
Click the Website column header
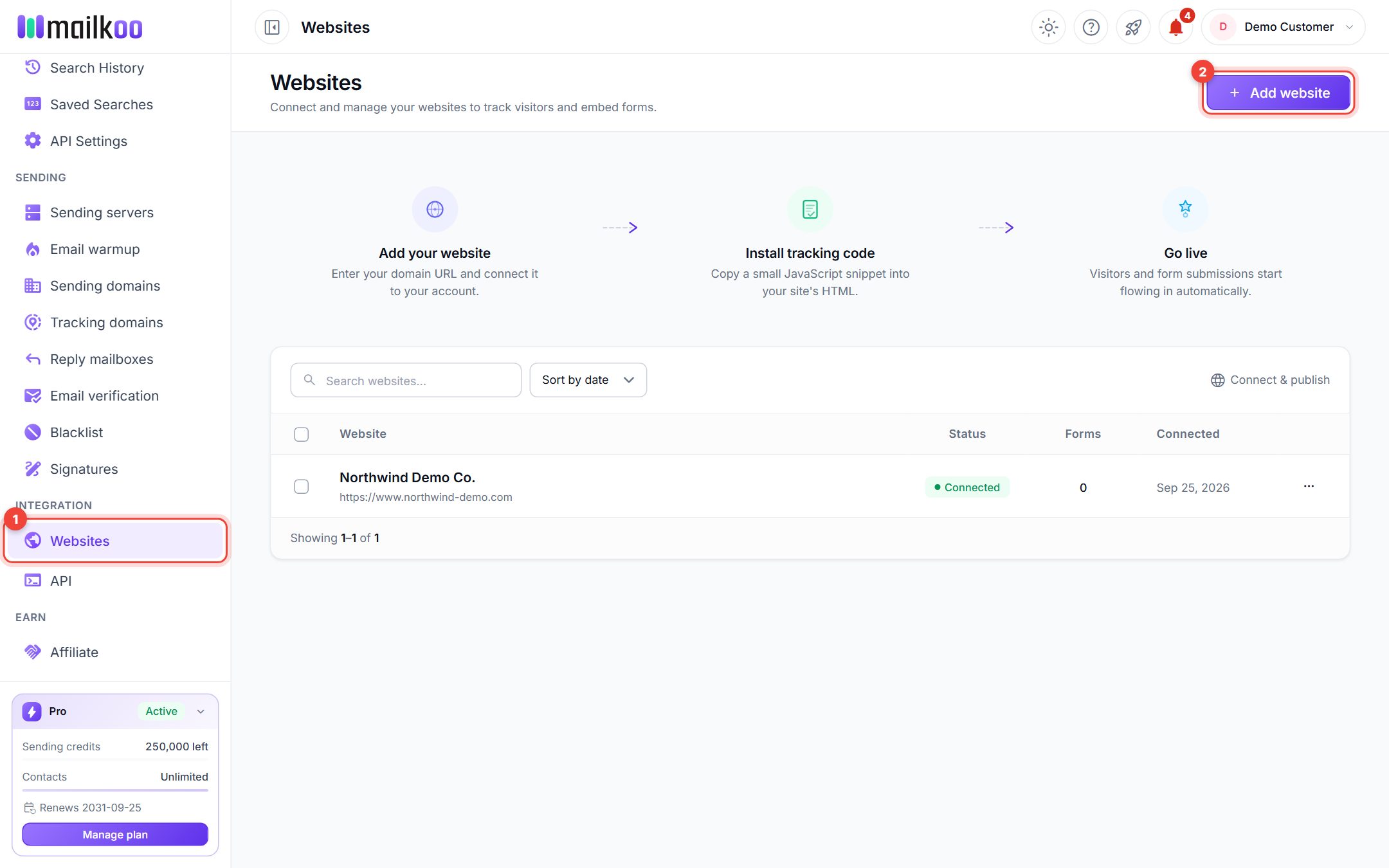(363, 434)
